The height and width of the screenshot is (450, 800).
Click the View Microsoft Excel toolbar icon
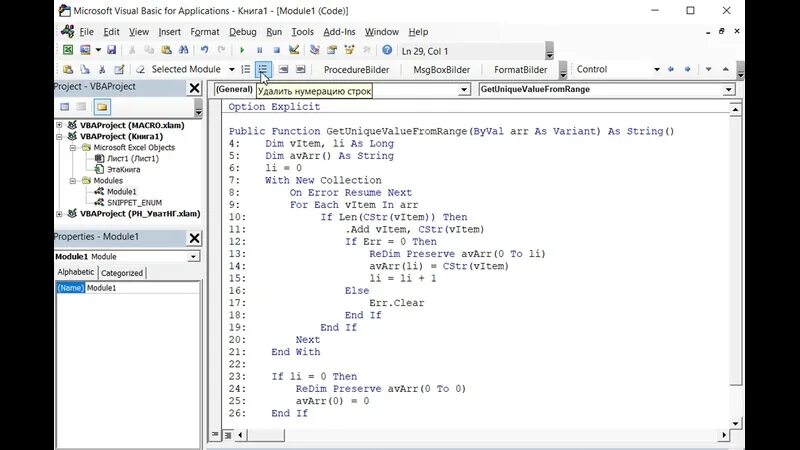coord(68,50)
